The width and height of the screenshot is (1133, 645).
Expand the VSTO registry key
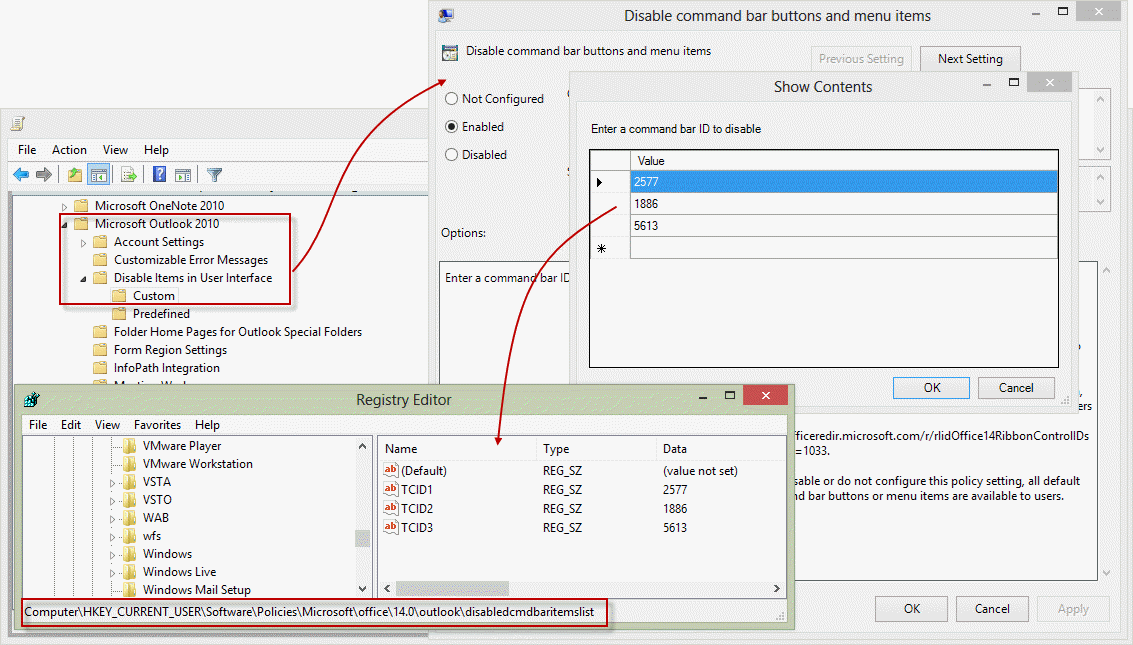pyautogui.click(x=113, y=501)
